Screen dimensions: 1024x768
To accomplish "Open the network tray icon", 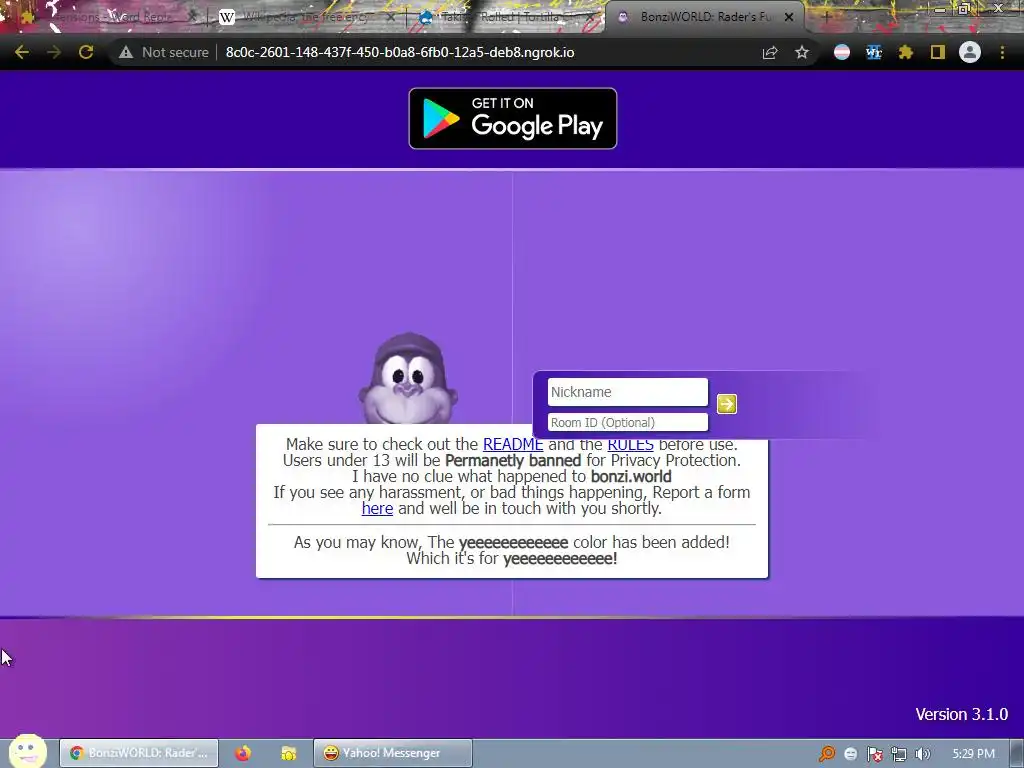I will tap(899, 754).
